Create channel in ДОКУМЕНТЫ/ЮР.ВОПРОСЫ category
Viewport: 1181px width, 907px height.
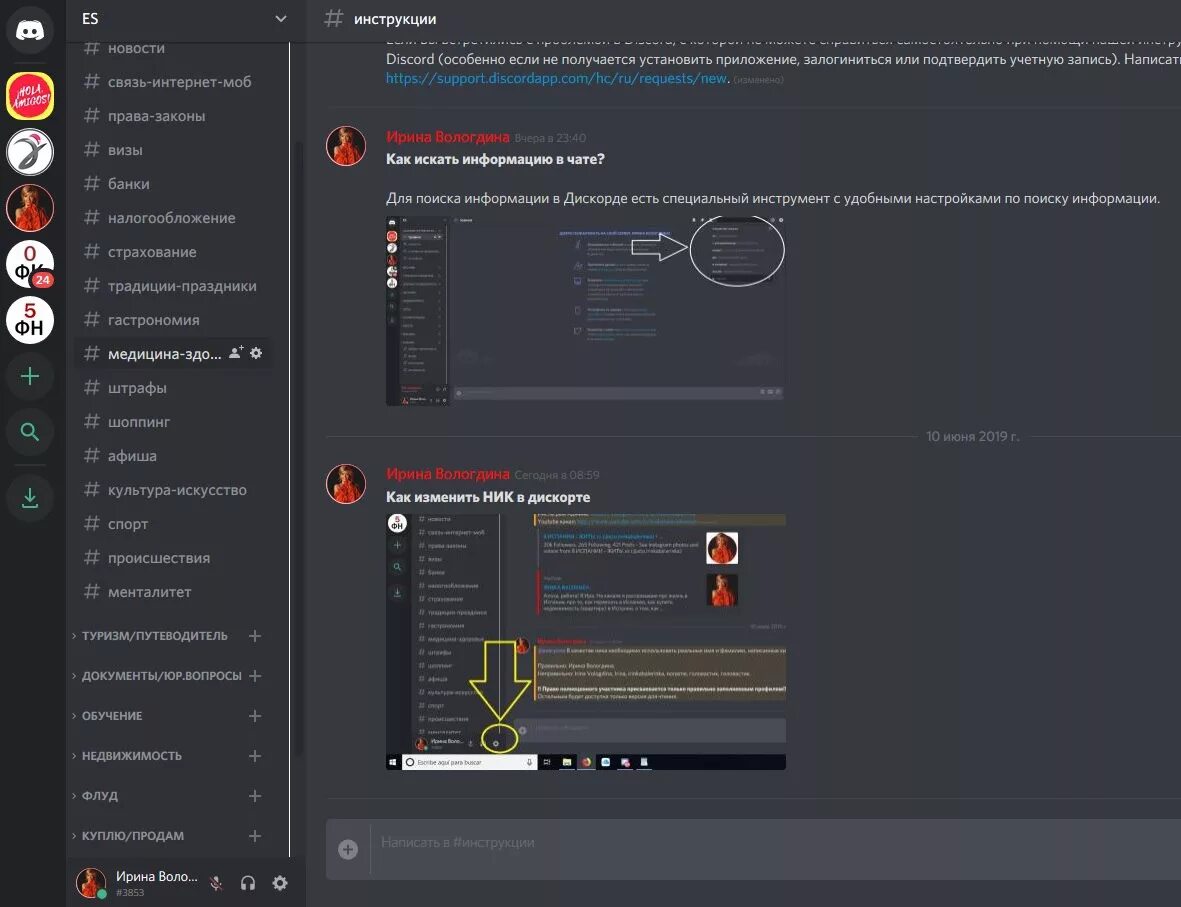[255, 676]
